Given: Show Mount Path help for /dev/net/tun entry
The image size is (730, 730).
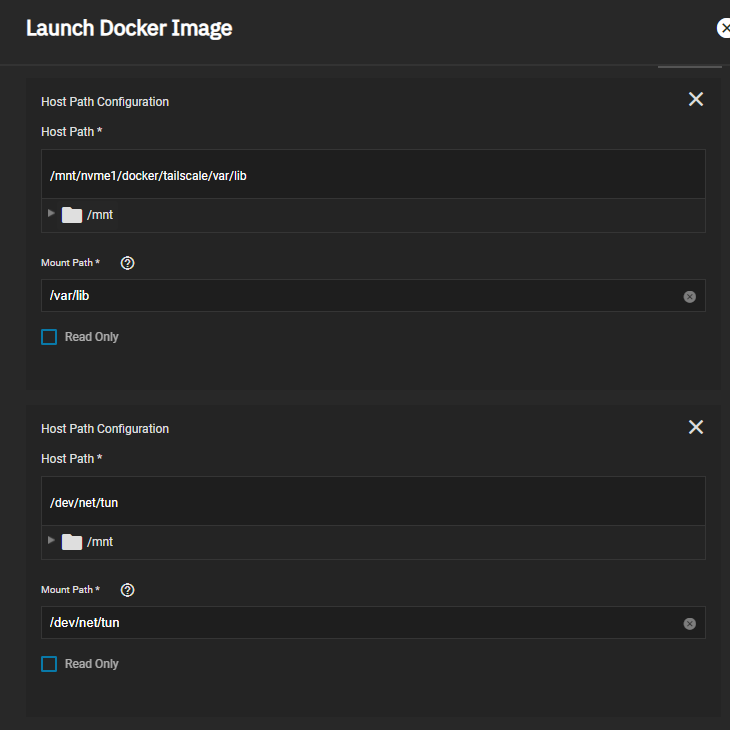Looking at the screenshot, I should [127, 590].
